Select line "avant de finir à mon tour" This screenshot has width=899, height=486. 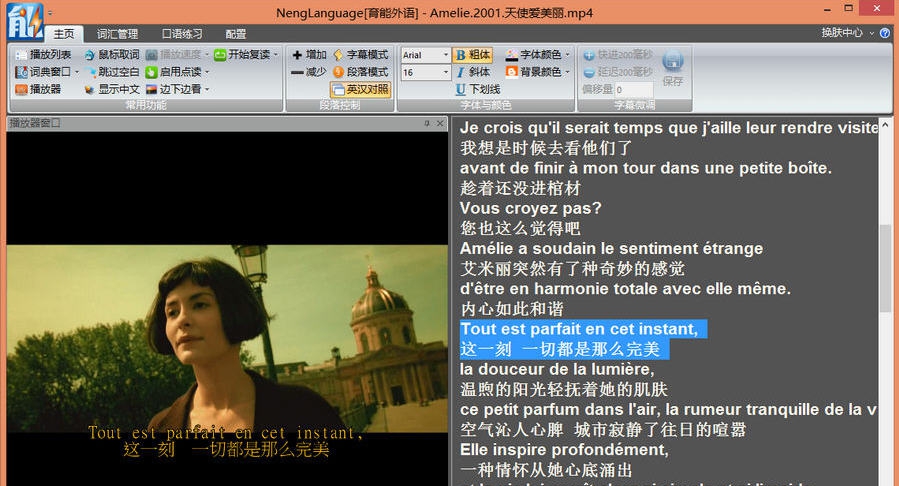click(646, 168)
